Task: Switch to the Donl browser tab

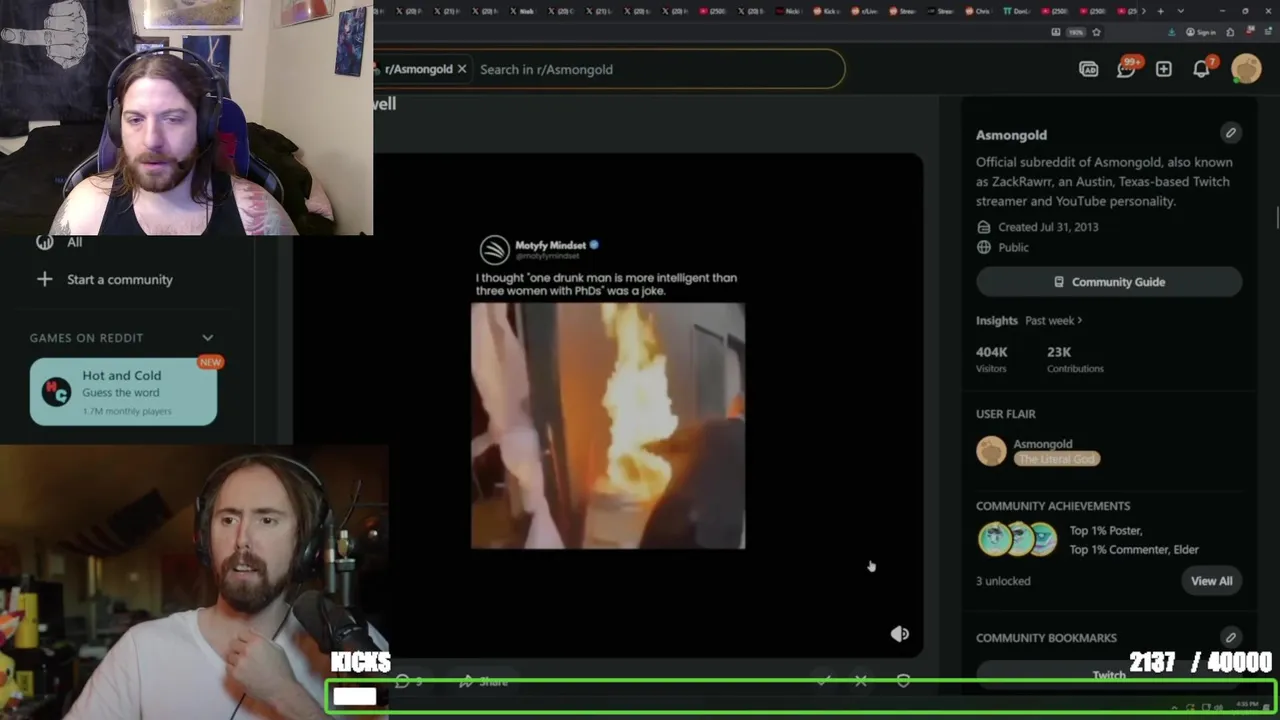Action: 1018,11
